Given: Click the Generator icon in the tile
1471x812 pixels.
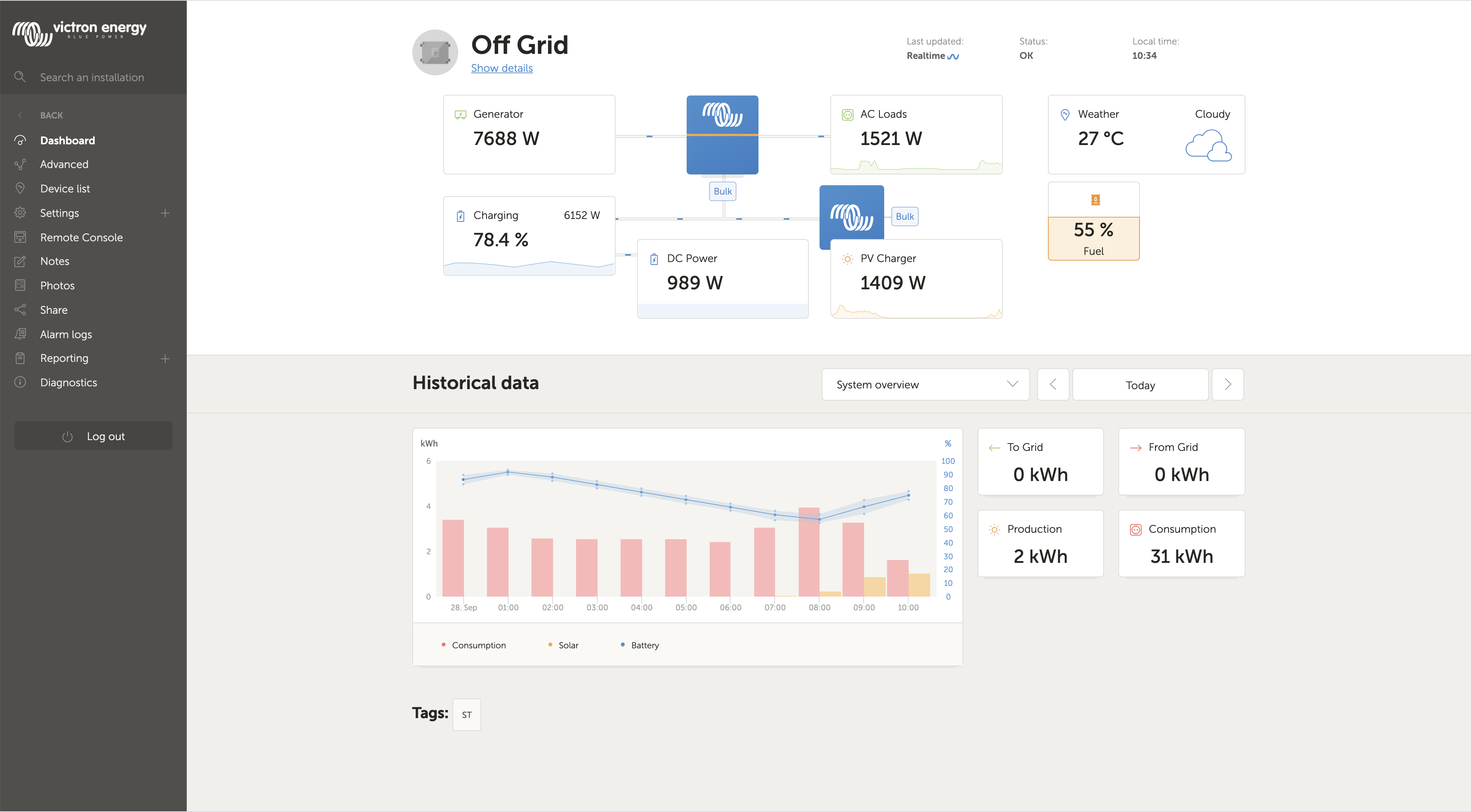Looking at the screenshot, I should coord(460,114).
